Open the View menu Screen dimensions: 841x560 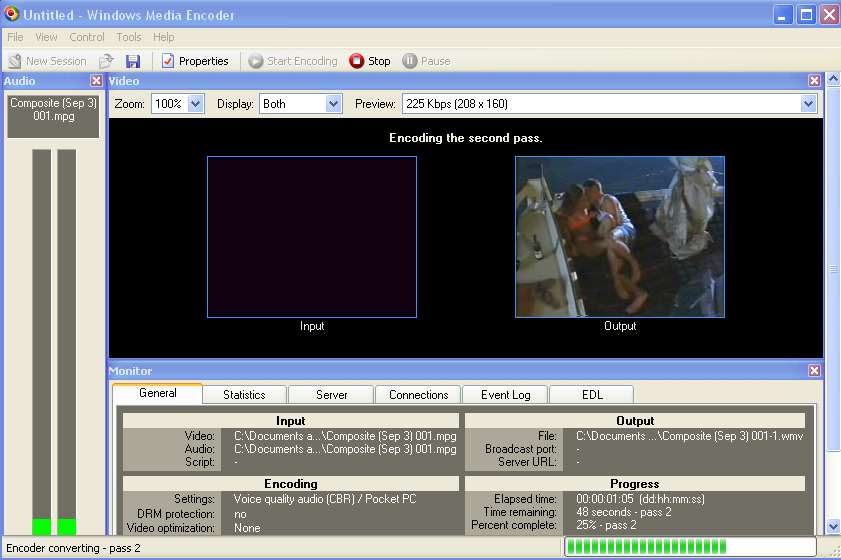point(46,37)
